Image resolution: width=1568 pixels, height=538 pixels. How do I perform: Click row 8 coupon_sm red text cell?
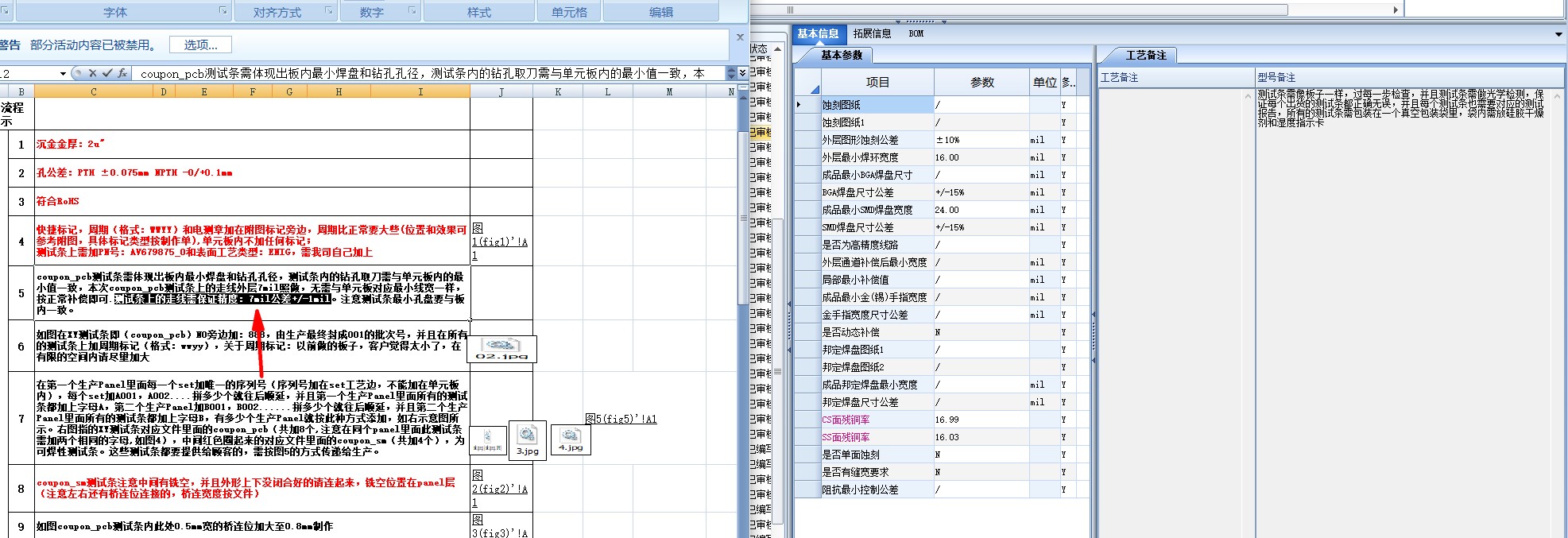(252, 488)
